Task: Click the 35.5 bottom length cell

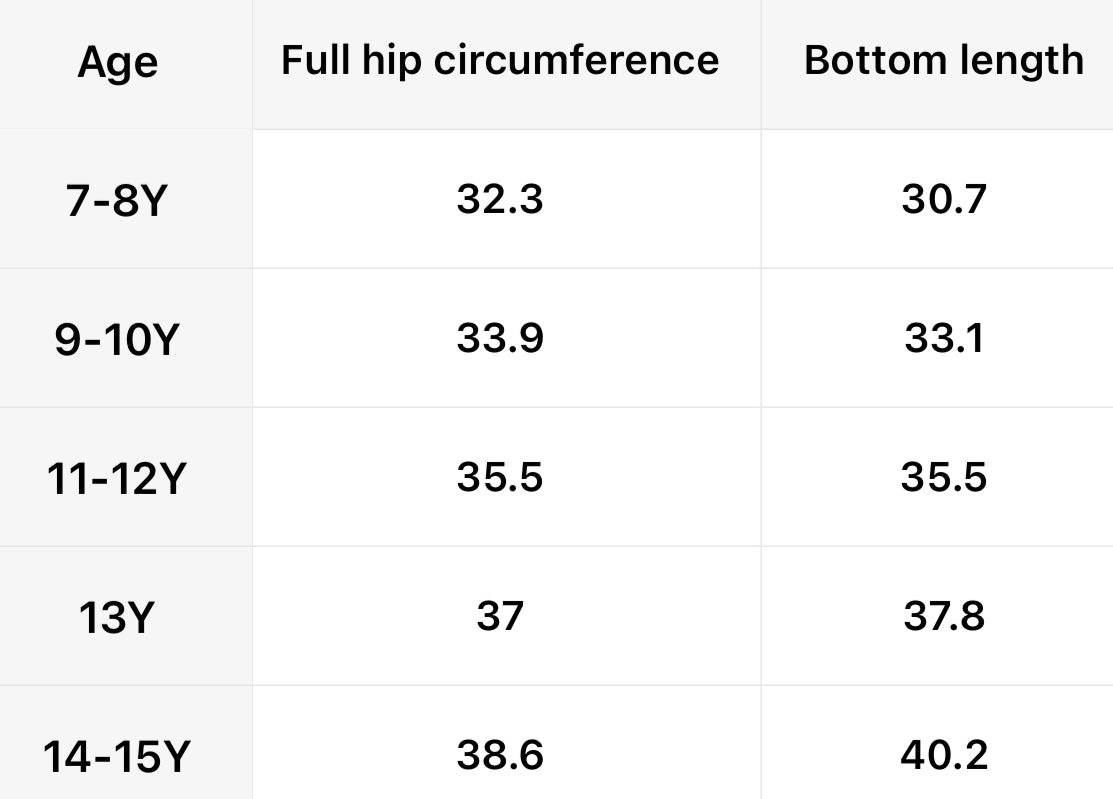Action: pyautogui.click(x=944, y=478)
